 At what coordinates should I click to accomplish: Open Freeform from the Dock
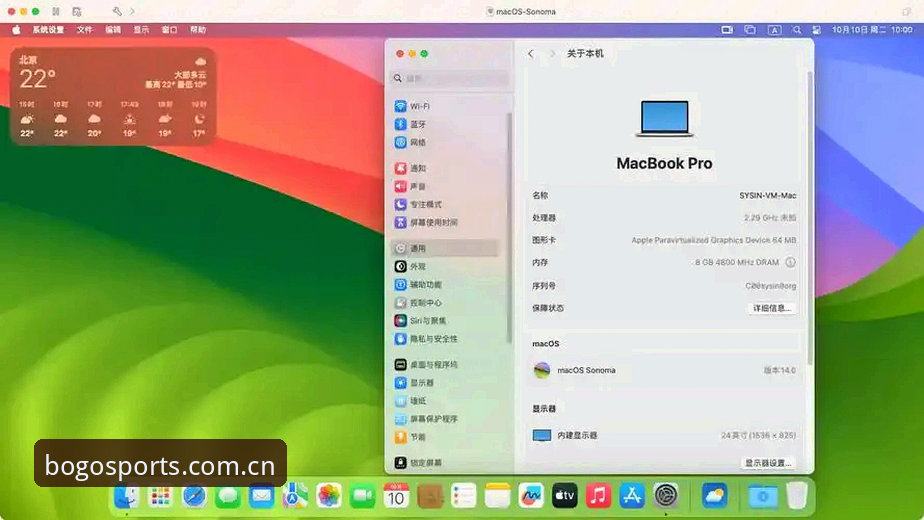coord(531,496)
